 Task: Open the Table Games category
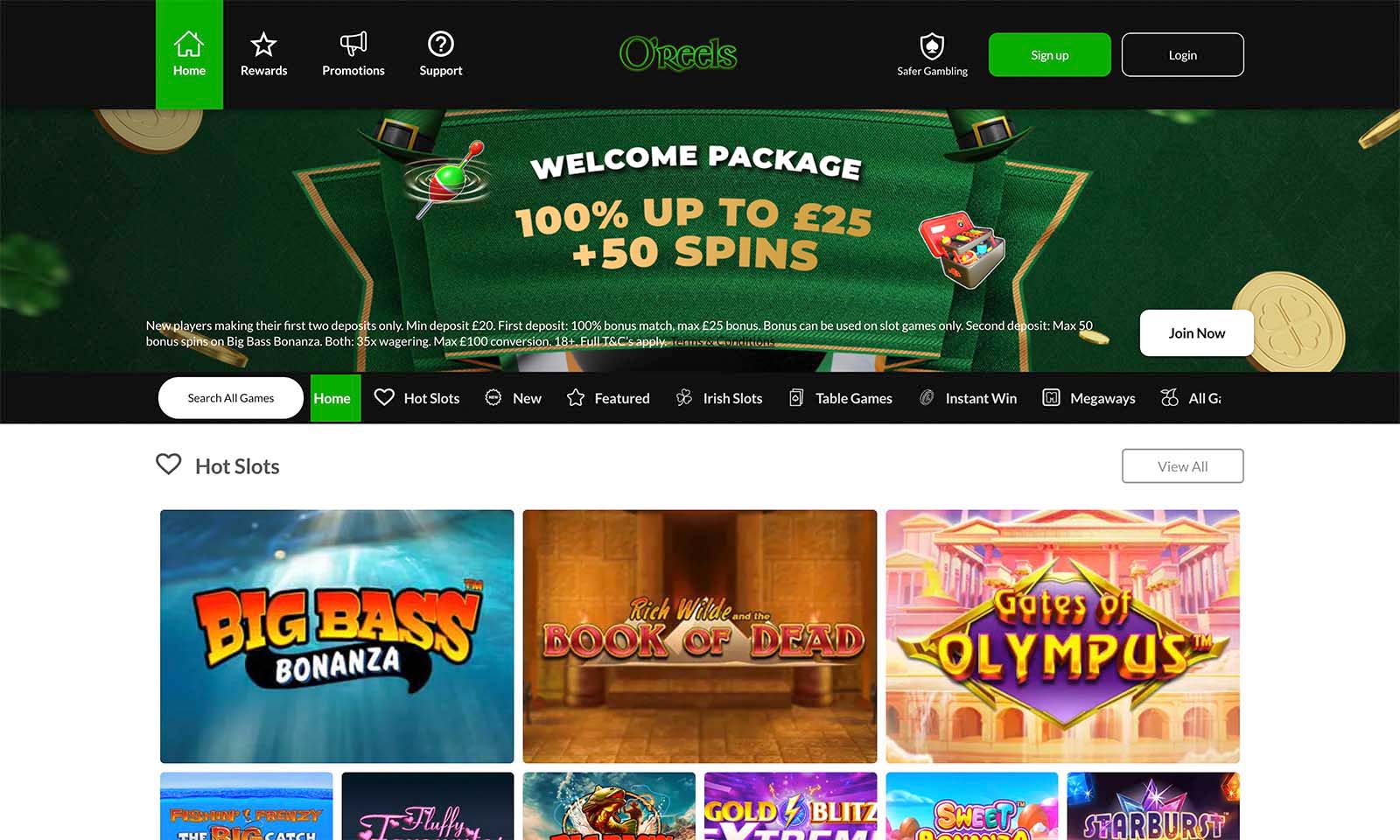(x=840, y=398)
